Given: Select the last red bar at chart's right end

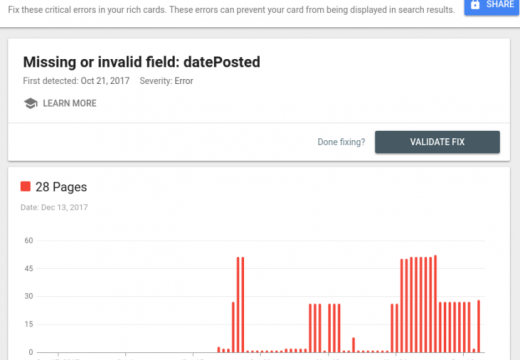Looking at the screenshot, I should tap(479, 326).
